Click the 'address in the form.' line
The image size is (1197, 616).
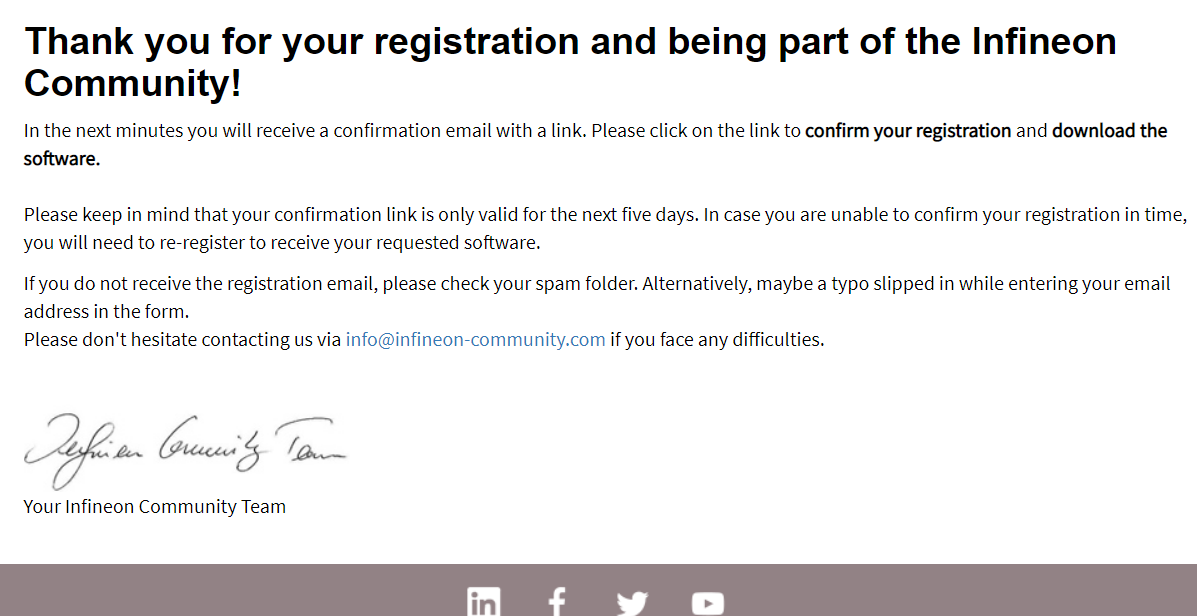coord(106,311)
